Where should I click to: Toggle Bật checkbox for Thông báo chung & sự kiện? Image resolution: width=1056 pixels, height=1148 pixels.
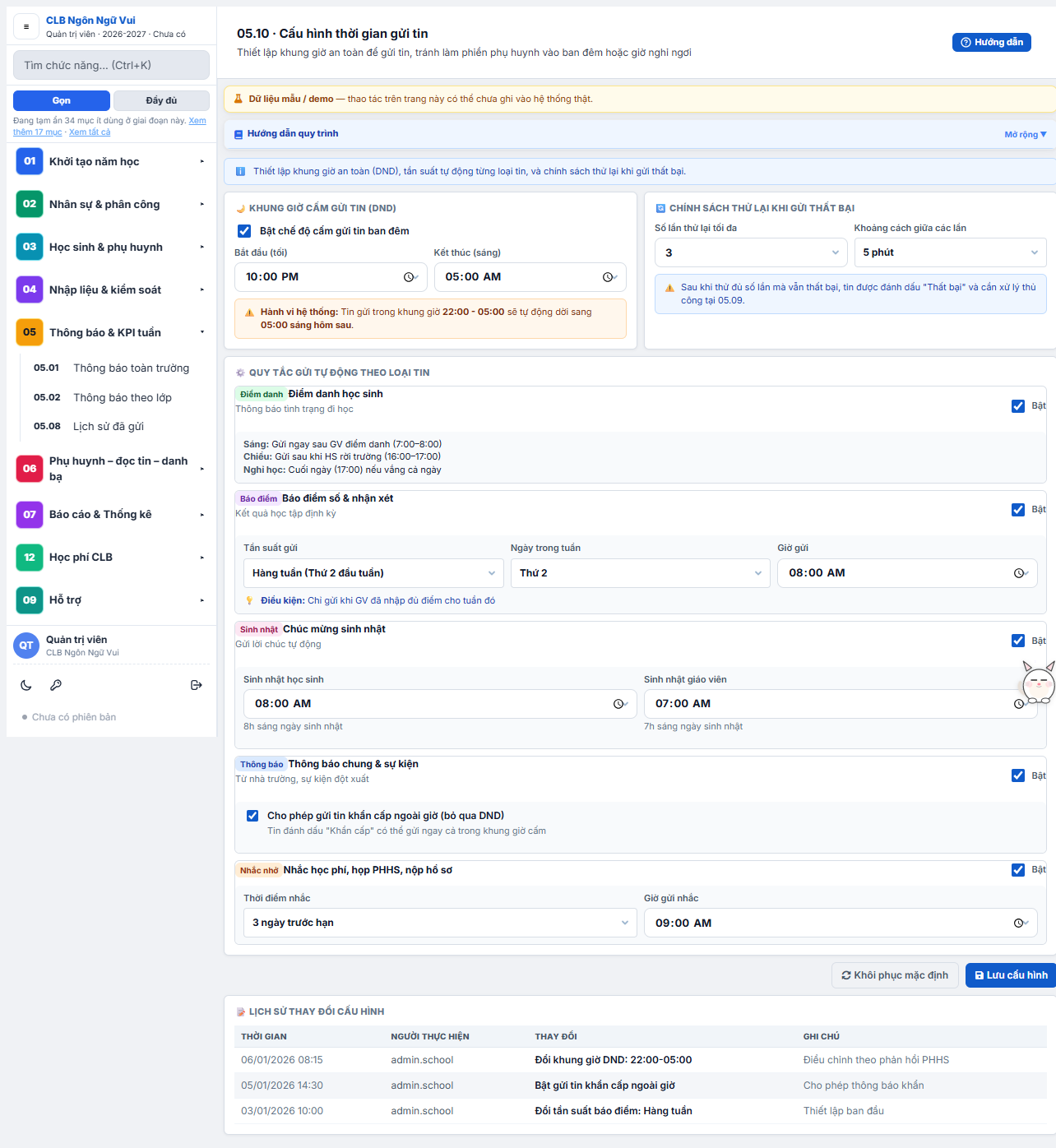pos(1018,775)
